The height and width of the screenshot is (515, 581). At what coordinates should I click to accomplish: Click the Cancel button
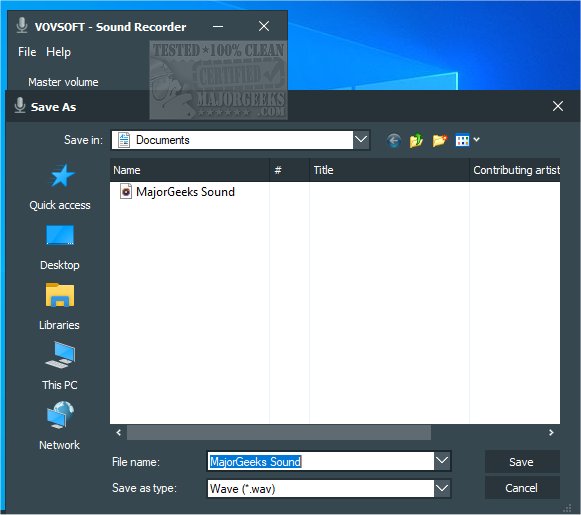(x=522, y=488)
